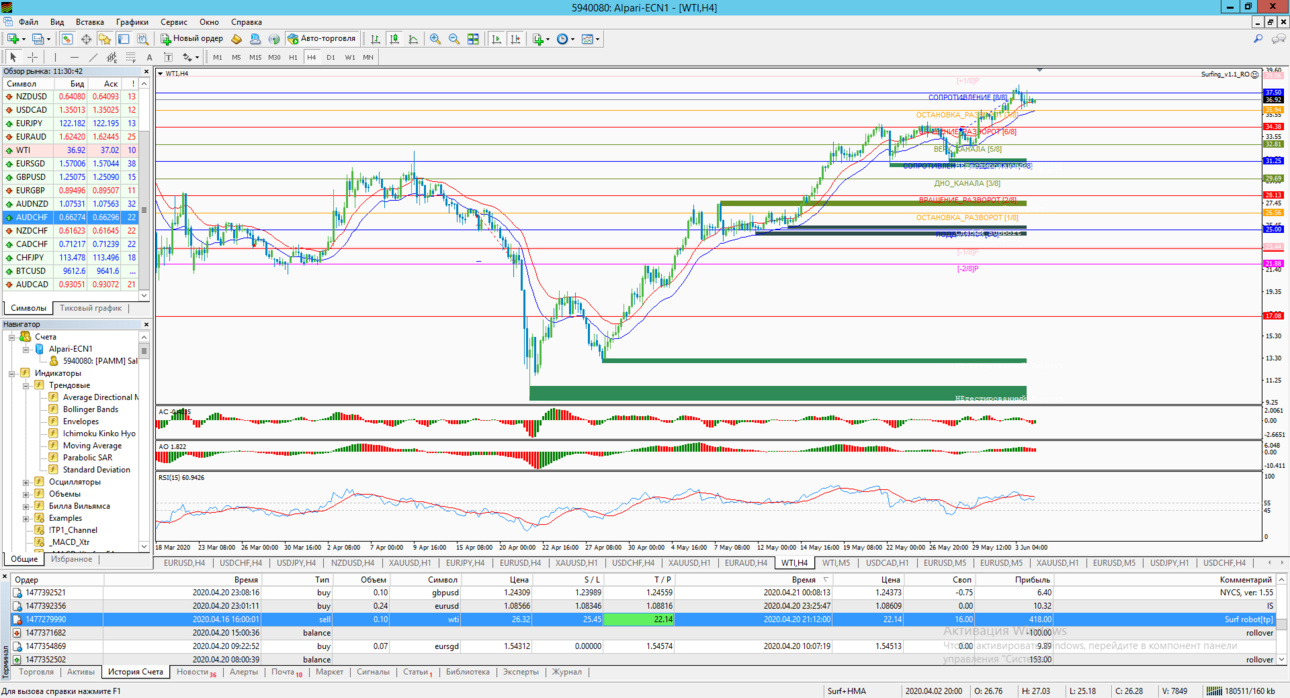
Task: Collapse the Трендовые indicator group
Action: click(26, 385)
